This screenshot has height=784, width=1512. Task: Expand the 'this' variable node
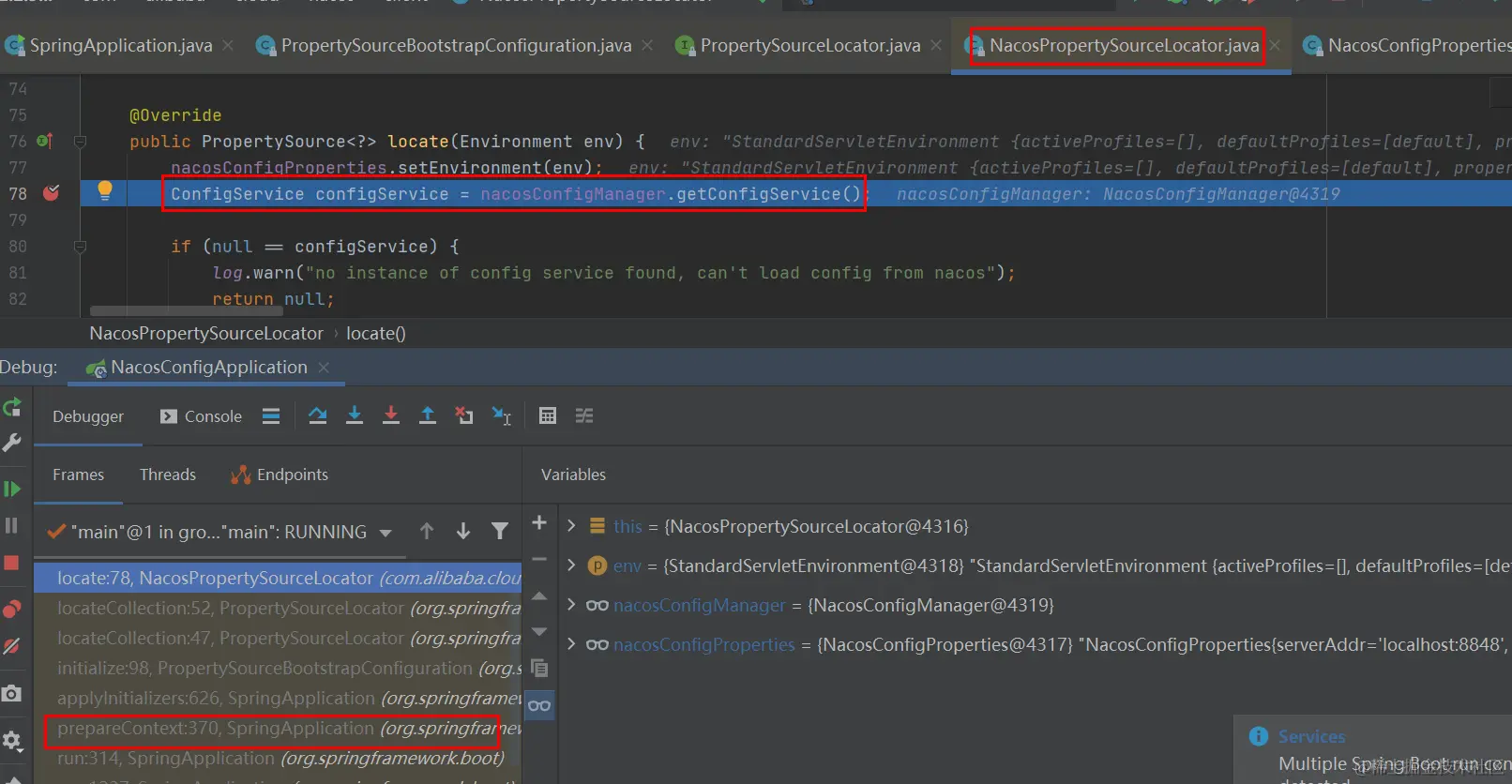click(x=571, y=526)
